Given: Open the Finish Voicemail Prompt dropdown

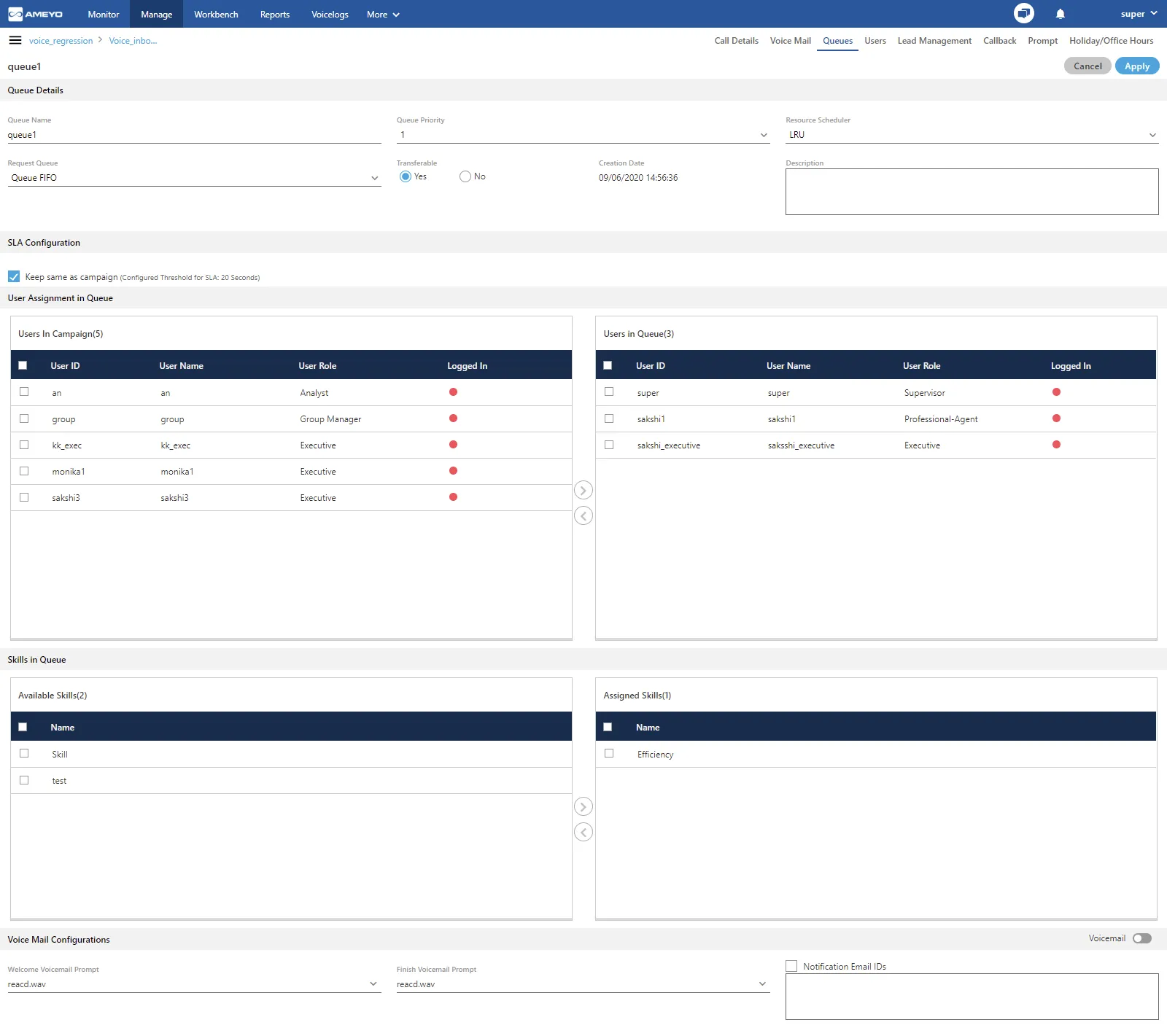Looking at the screenshot, I should point(583,984).
